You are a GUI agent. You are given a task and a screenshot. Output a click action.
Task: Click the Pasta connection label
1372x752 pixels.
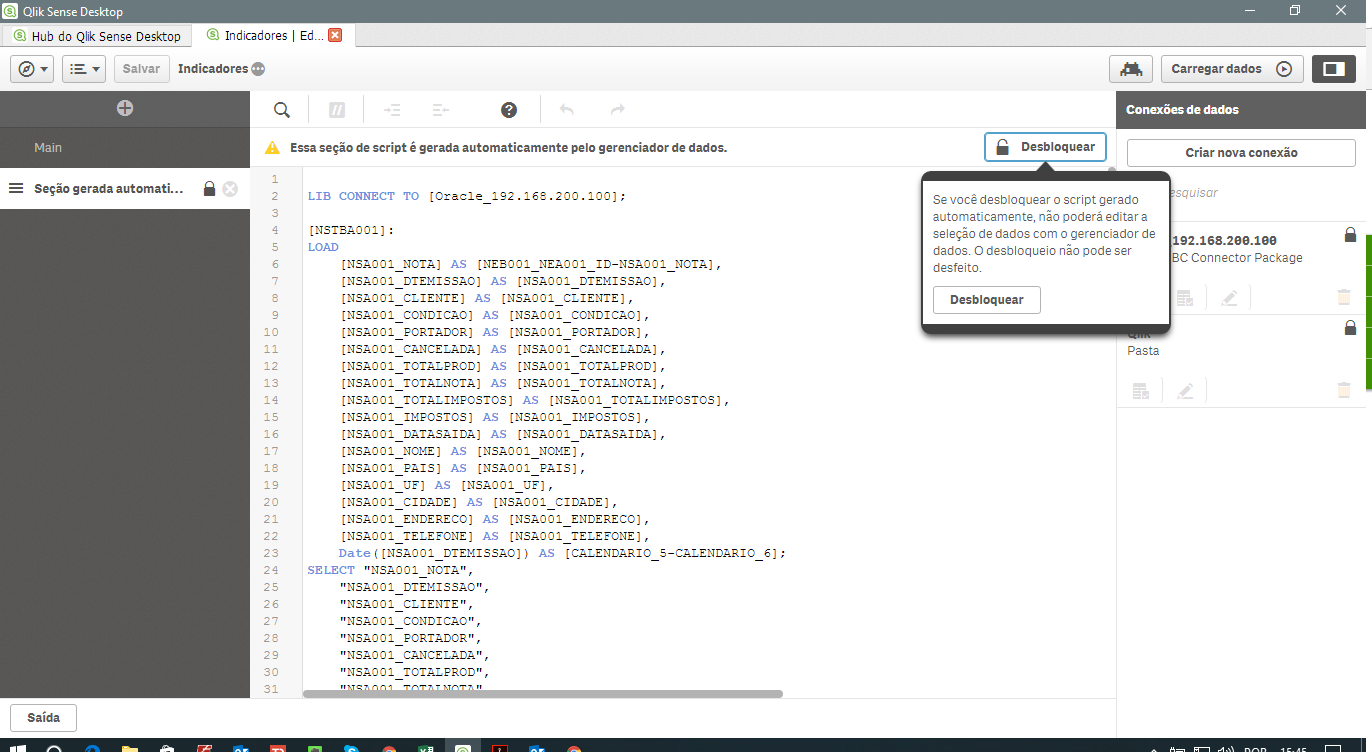1143,351
